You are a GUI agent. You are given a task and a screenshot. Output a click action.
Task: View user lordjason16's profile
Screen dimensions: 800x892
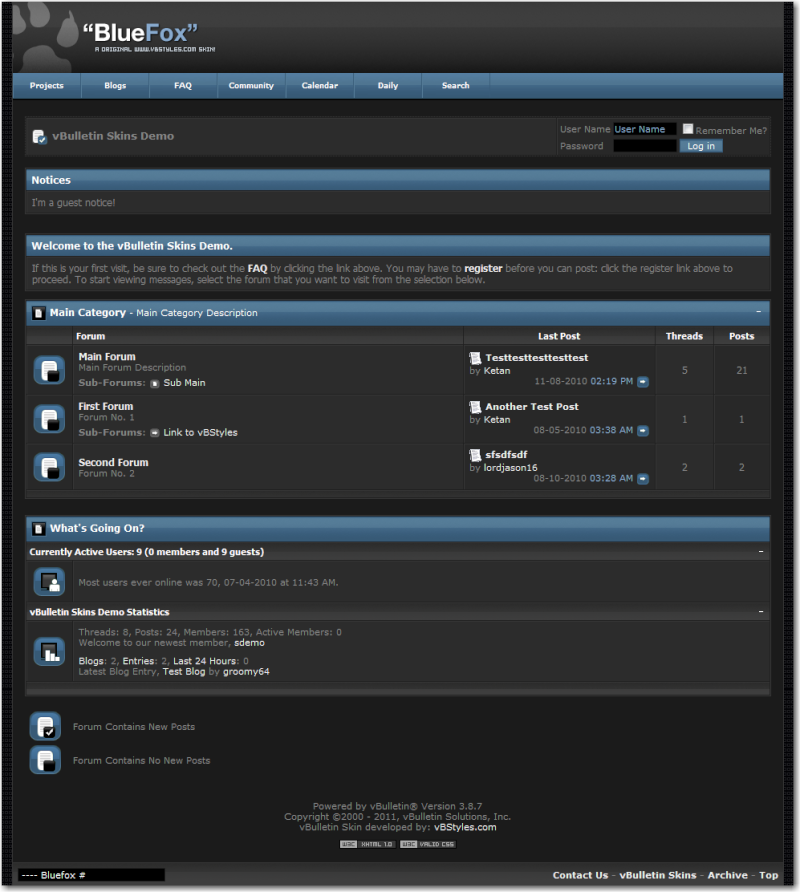click(x=510, y=468)
